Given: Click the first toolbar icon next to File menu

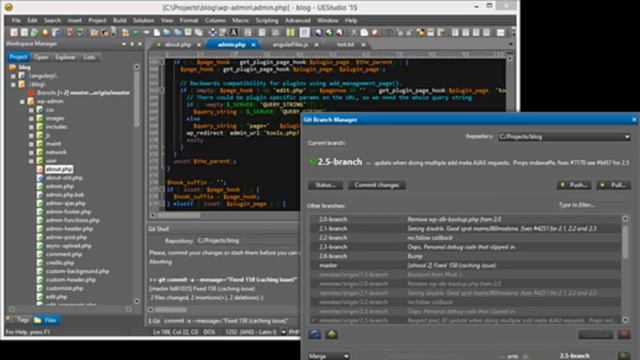Looking at the screenshot, I should click(14, 32).
